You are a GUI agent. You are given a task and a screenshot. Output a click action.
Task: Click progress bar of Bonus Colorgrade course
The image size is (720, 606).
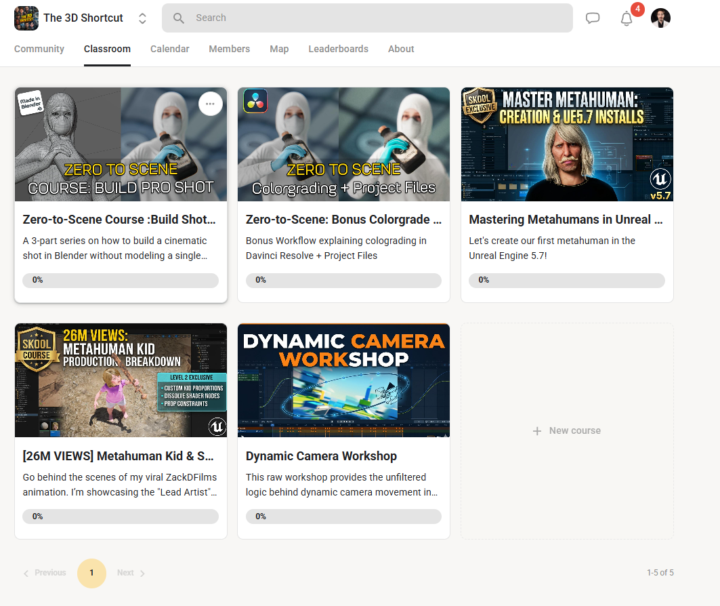[343, 280]
